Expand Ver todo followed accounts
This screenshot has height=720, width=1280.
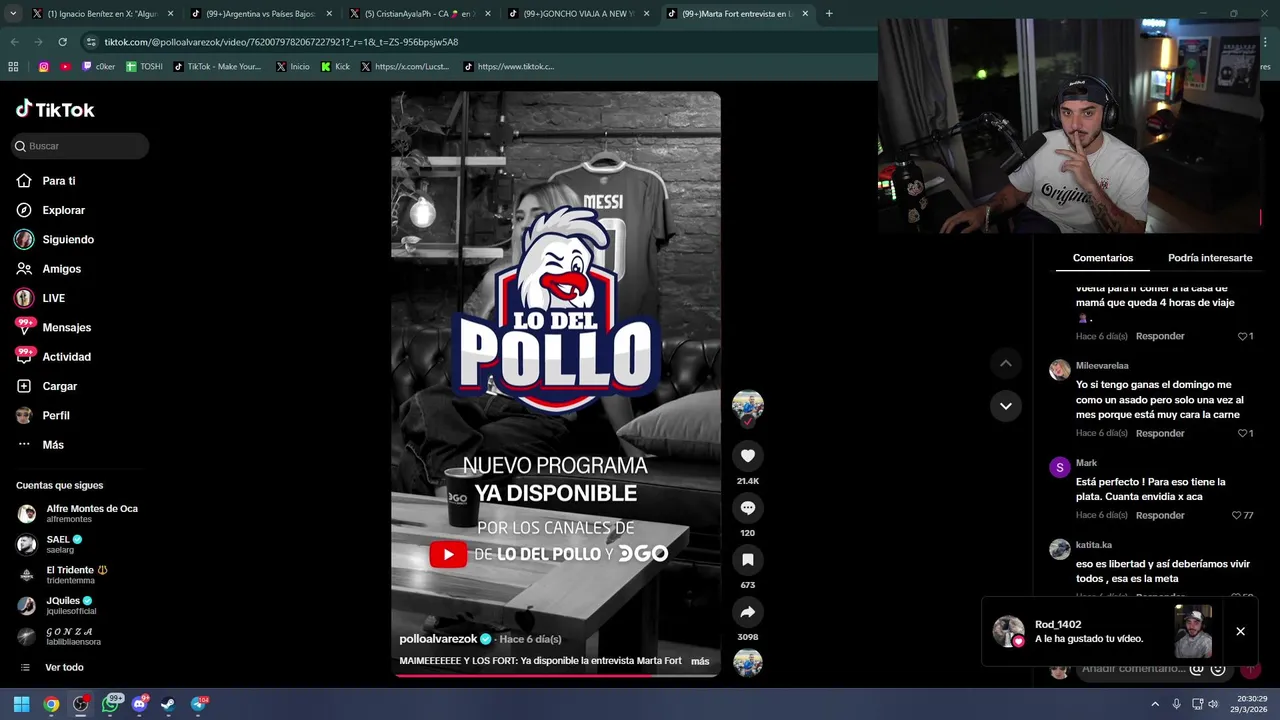pyautogui.click(x=64, y=667)
